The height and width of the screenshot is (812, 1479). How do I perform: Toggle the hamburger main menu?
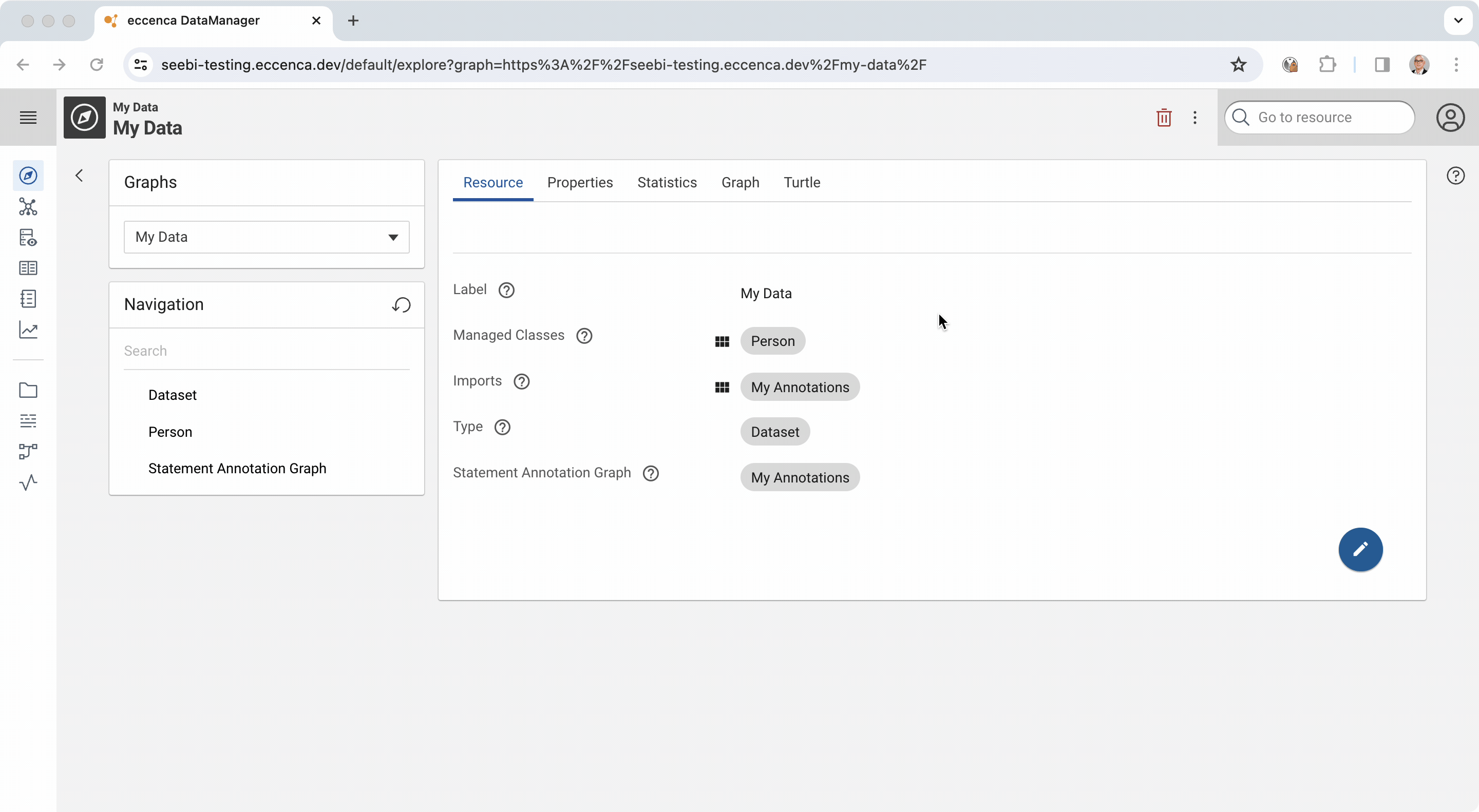point(28,118)
